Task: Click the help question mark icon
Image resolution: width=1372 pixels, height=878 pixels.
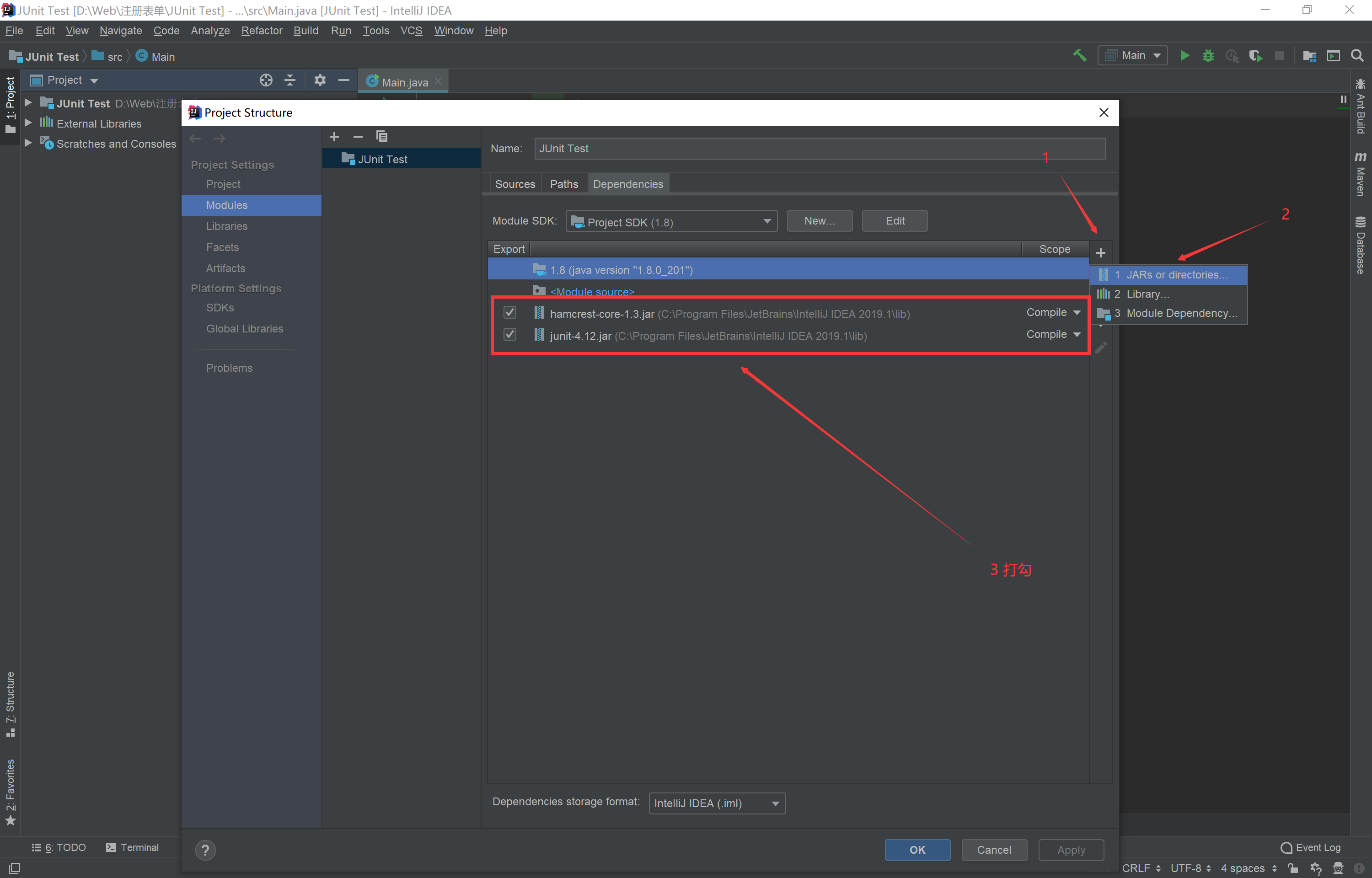Action: point(205,850)
